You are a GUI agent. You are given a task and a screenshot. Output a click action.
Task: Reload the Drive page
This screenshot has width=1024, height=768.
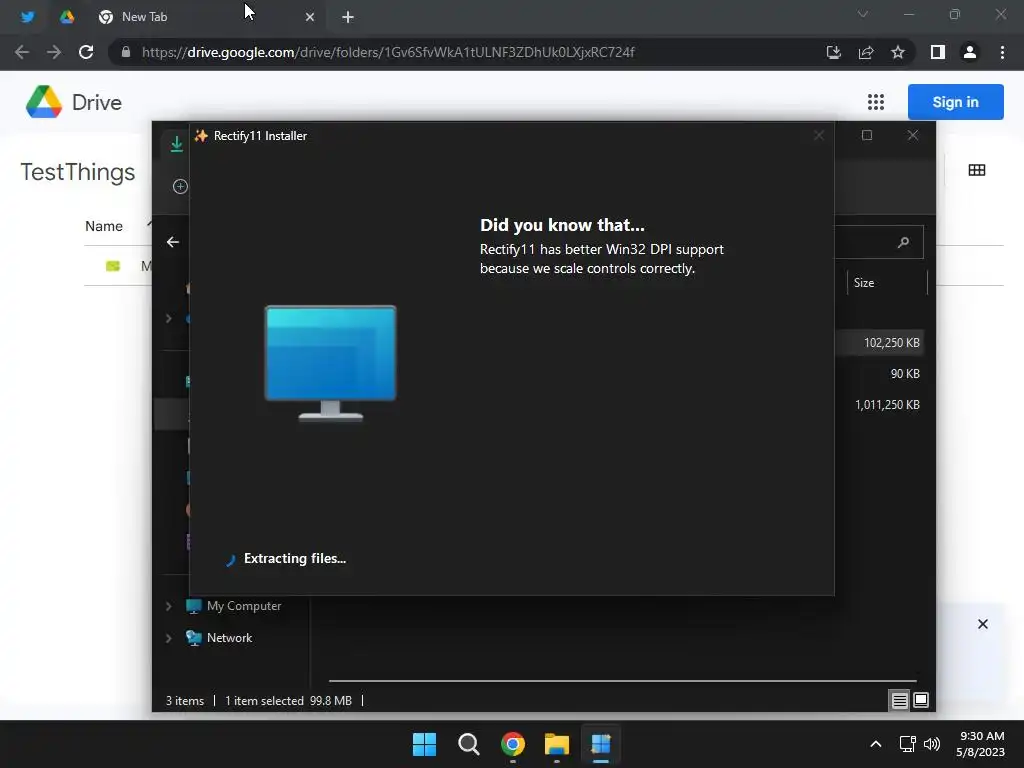pyautogui.click(x=86, y=52)
